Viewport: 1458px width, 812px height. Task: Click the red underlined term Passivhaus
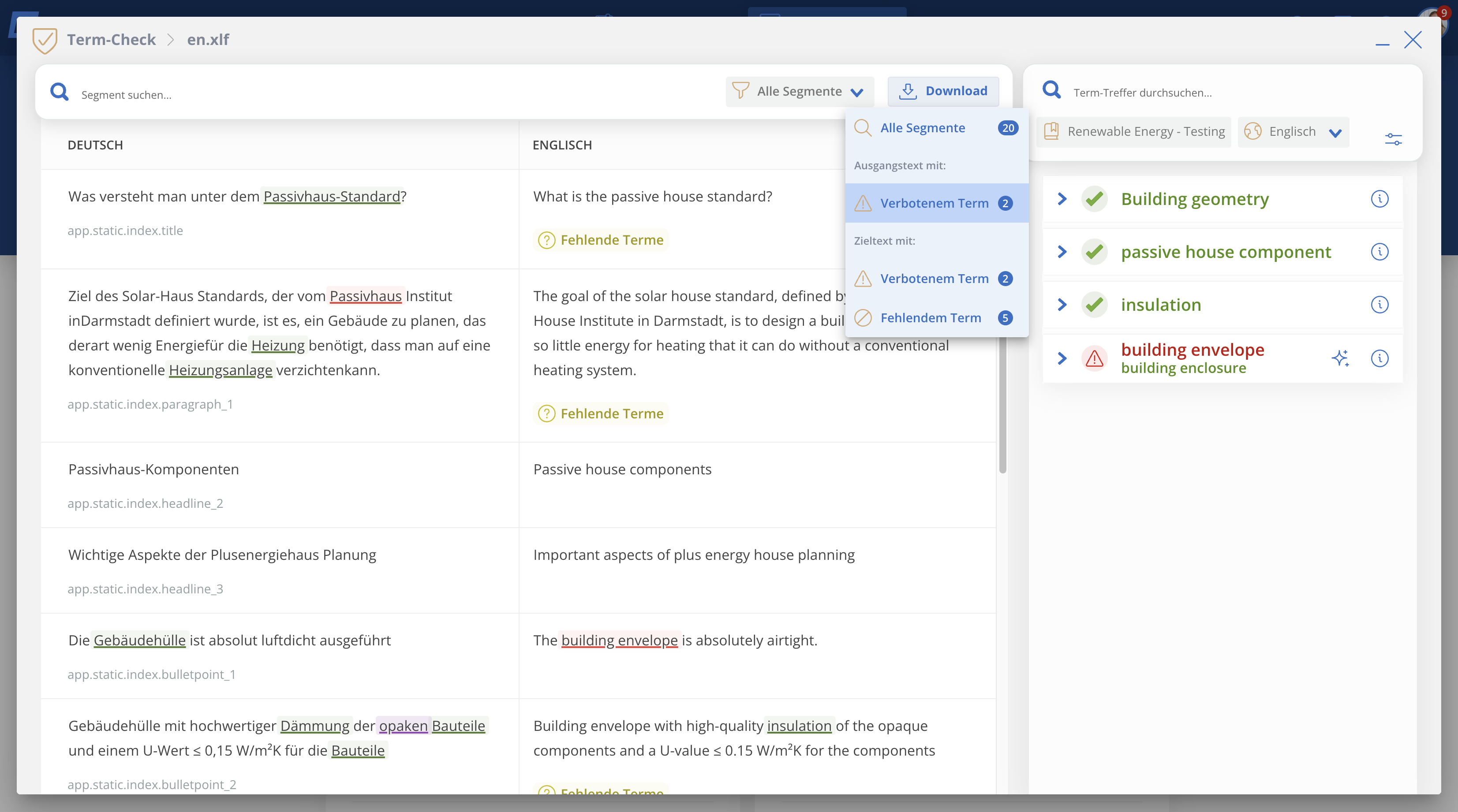pyautogui.click(x=366, y=296)
